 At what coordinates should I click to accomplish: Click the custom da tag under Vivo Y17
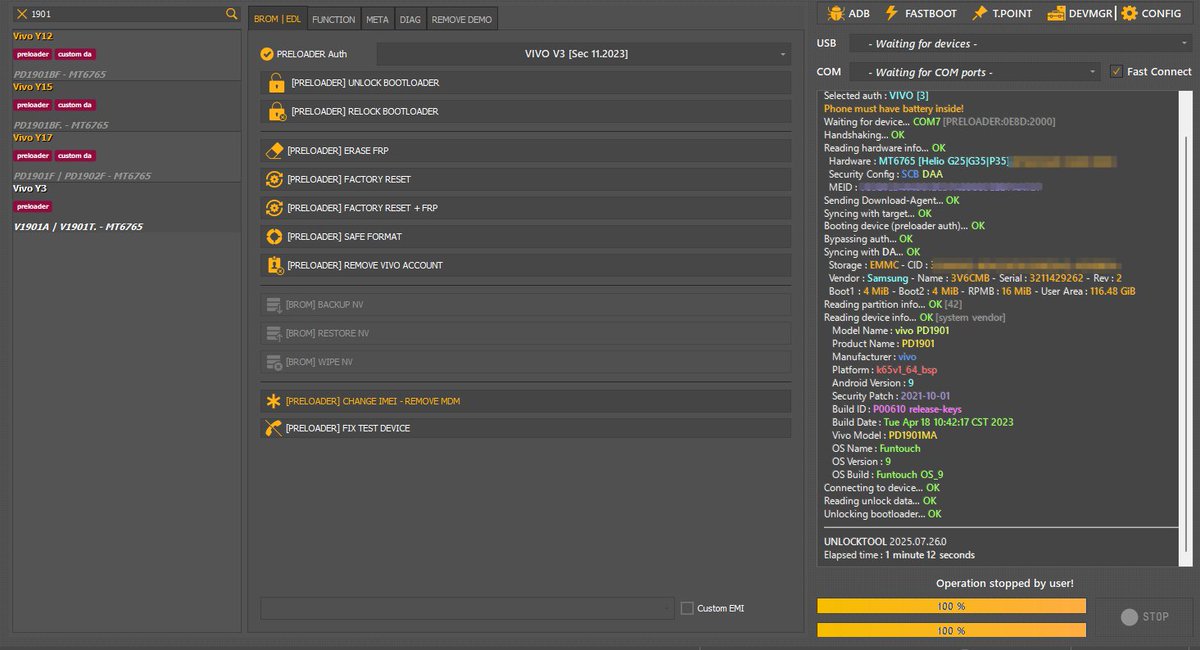(x=75, y=155)
